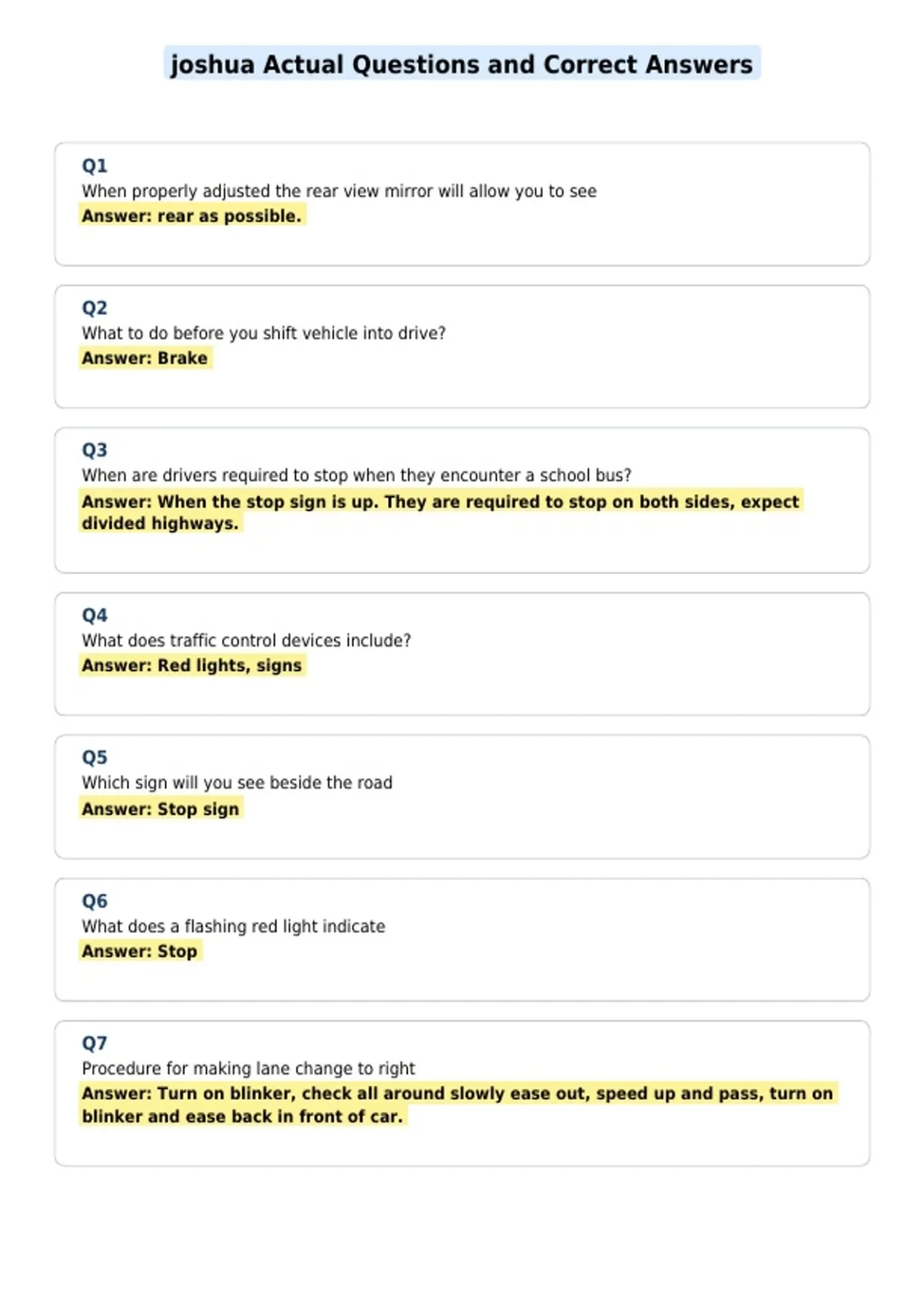This screenshot has height=1309, width=924.
Task: Click the school bus question text
Action: pyautogui.click(x=357, y=475)
